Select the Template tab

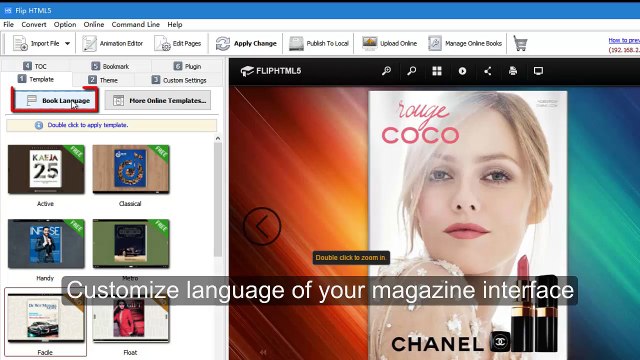click(36, 79)
